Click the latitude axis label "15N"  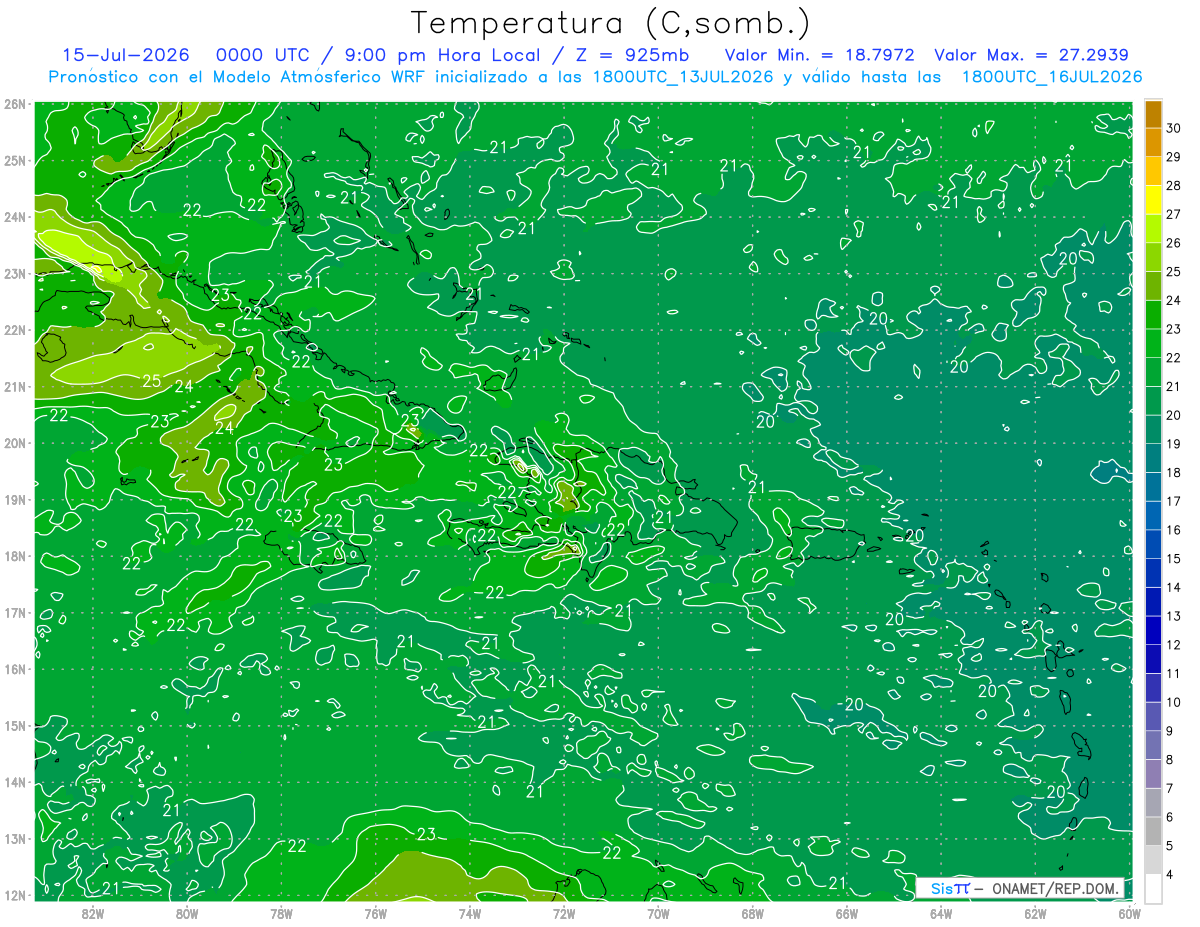[14, 725]
